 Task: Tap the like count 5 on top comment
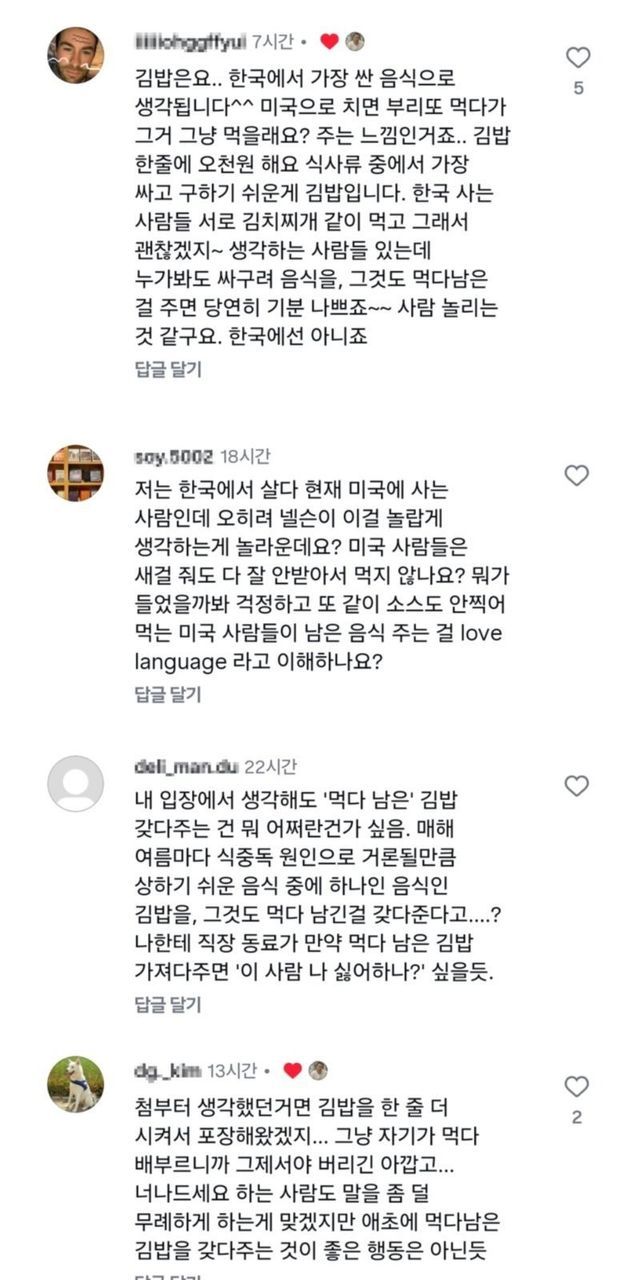click(x=578, y=88)
